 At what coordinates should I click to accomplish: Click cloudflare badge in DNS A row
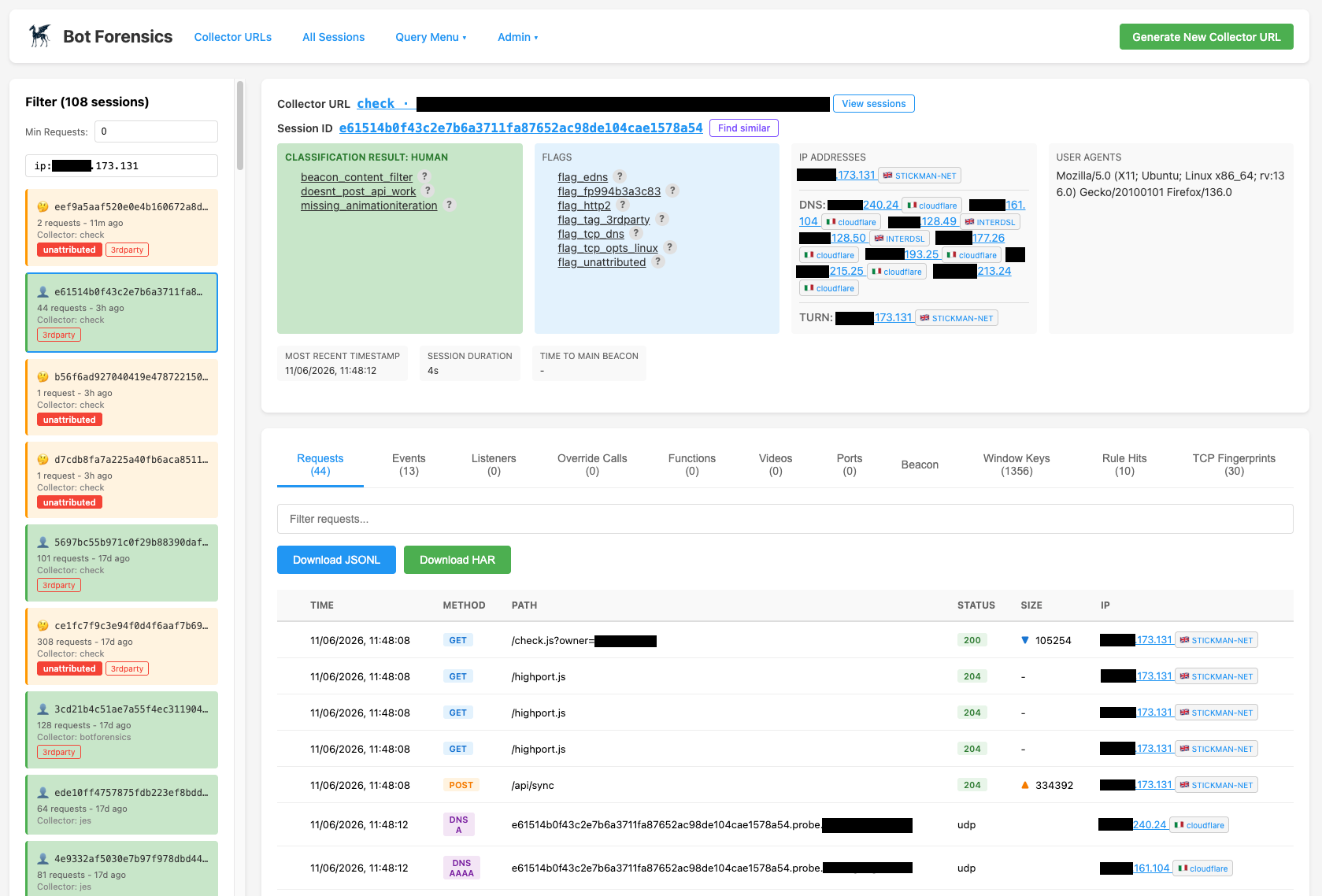pyautogui.click(x=1199, y=825)
